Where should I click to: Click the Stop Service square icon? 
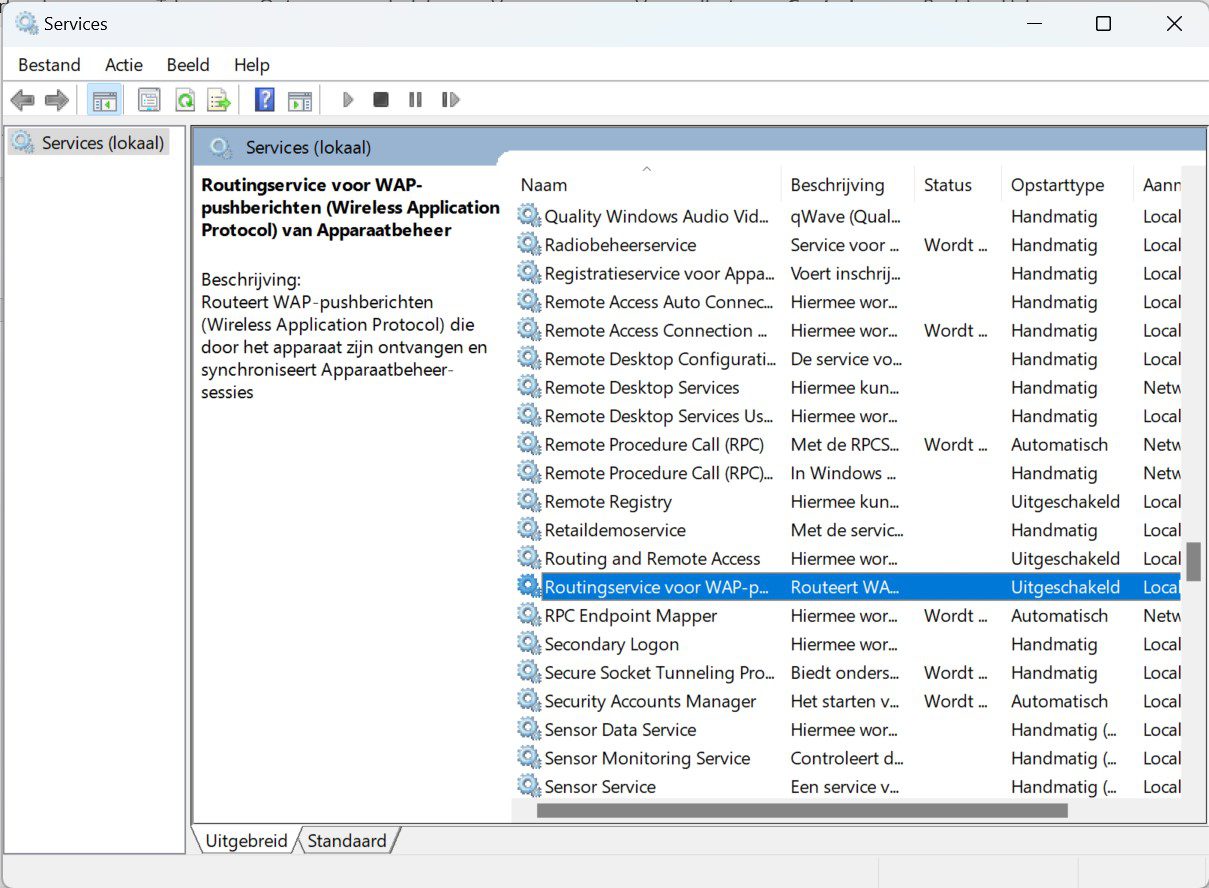[x=381, y=100]
